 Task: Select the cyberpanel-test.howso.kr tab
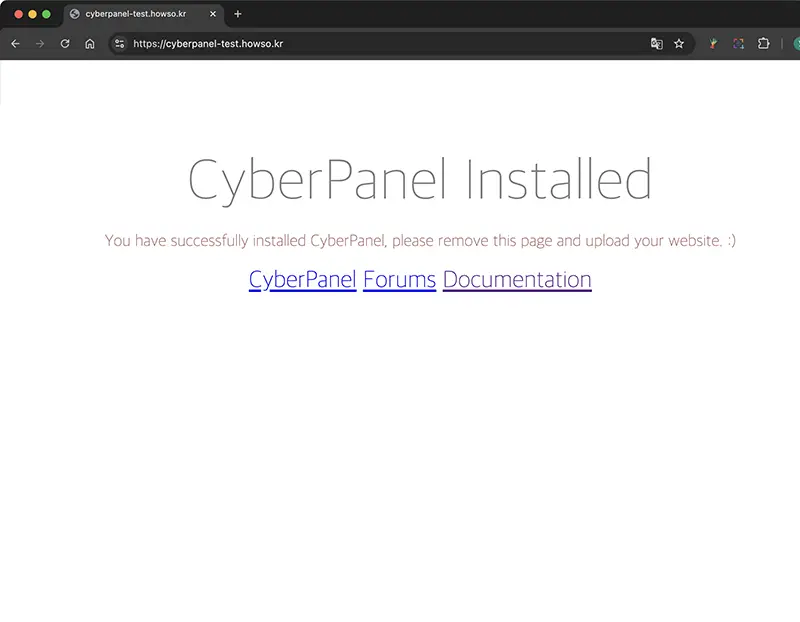coord(143,14)
